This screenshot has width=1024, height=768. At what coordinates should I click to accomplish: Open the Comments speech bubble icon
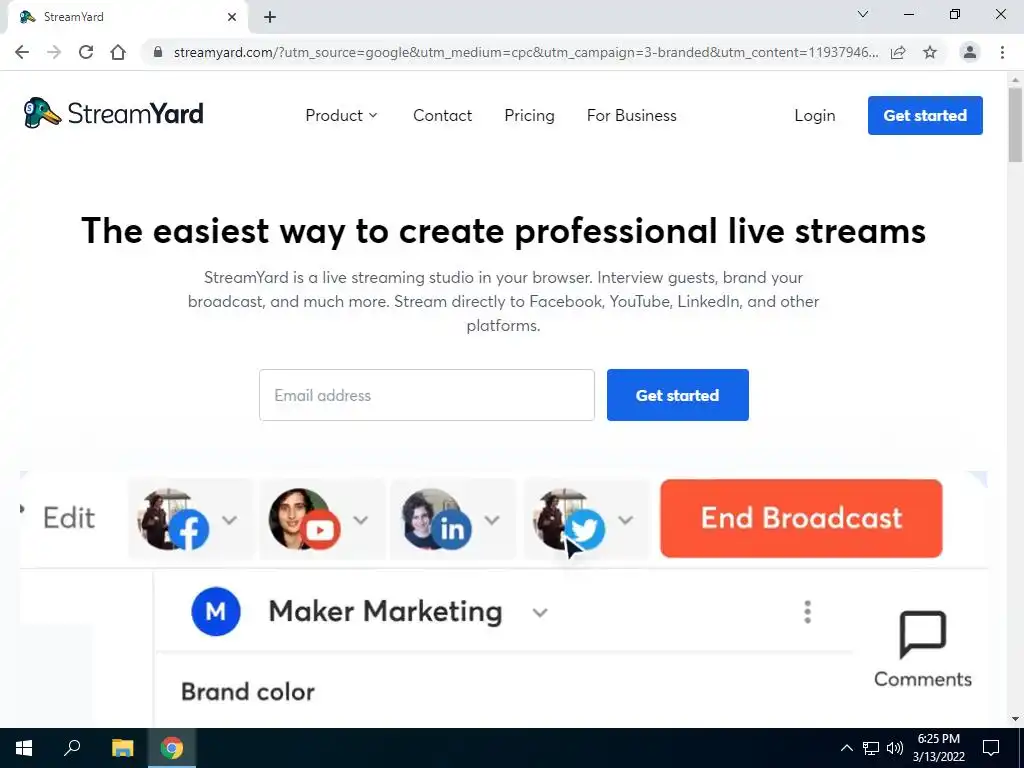(922, 634)
